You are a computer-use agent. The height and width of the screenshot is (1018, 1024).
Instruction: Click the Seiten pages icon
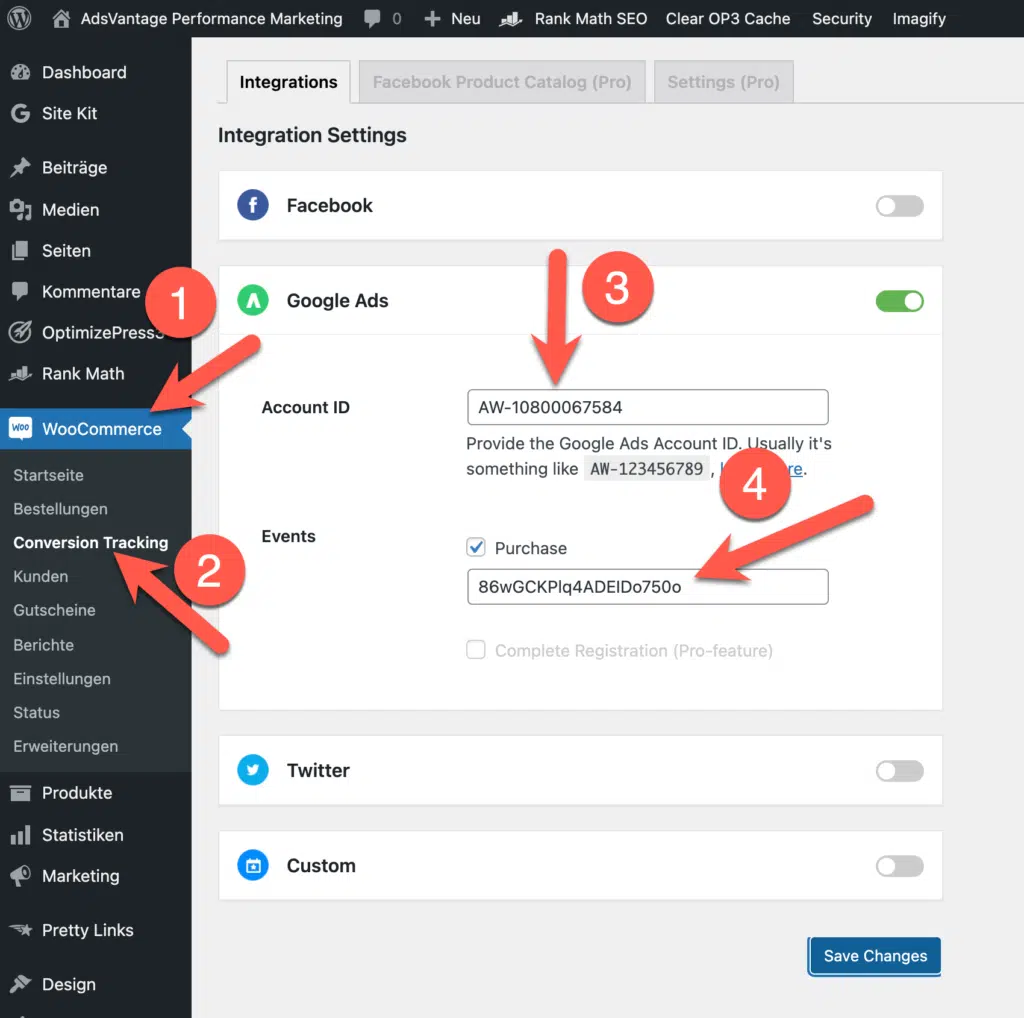coord(20,251)
